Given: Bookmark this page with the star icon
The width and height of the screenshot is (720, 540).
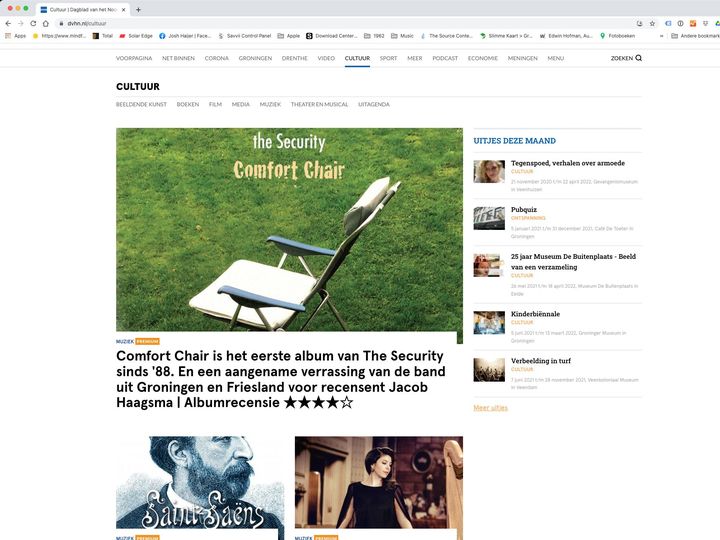Looking at the screenshot, I should (x=652, y=23).
